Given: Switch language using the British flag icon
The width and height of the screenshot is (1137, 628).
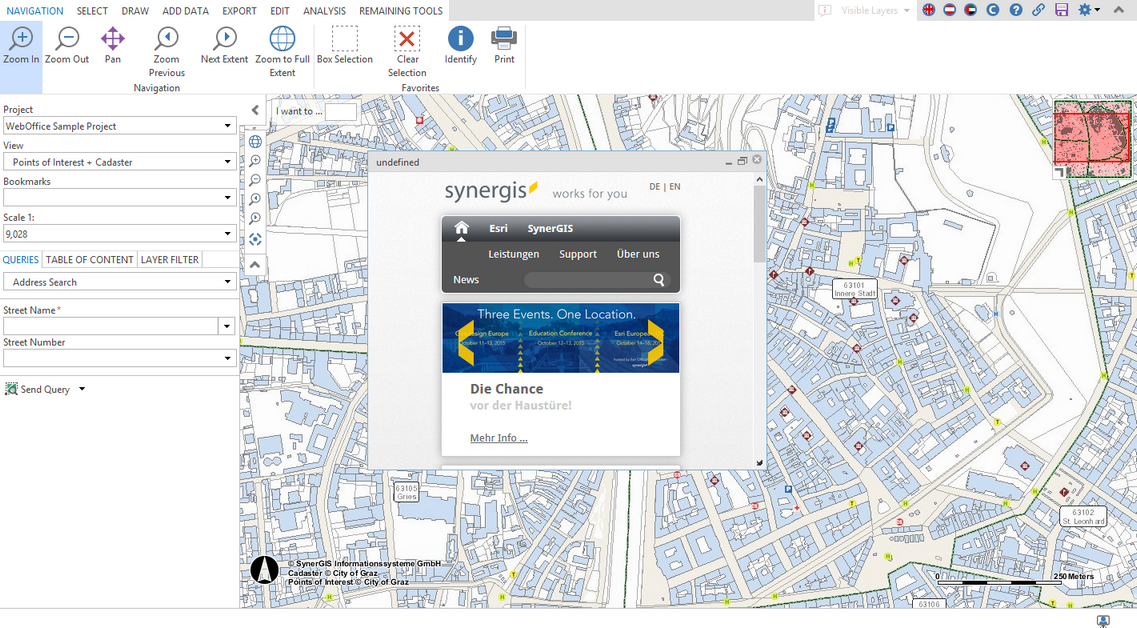Looking at the screenshot, I should [x=929, y=10].
